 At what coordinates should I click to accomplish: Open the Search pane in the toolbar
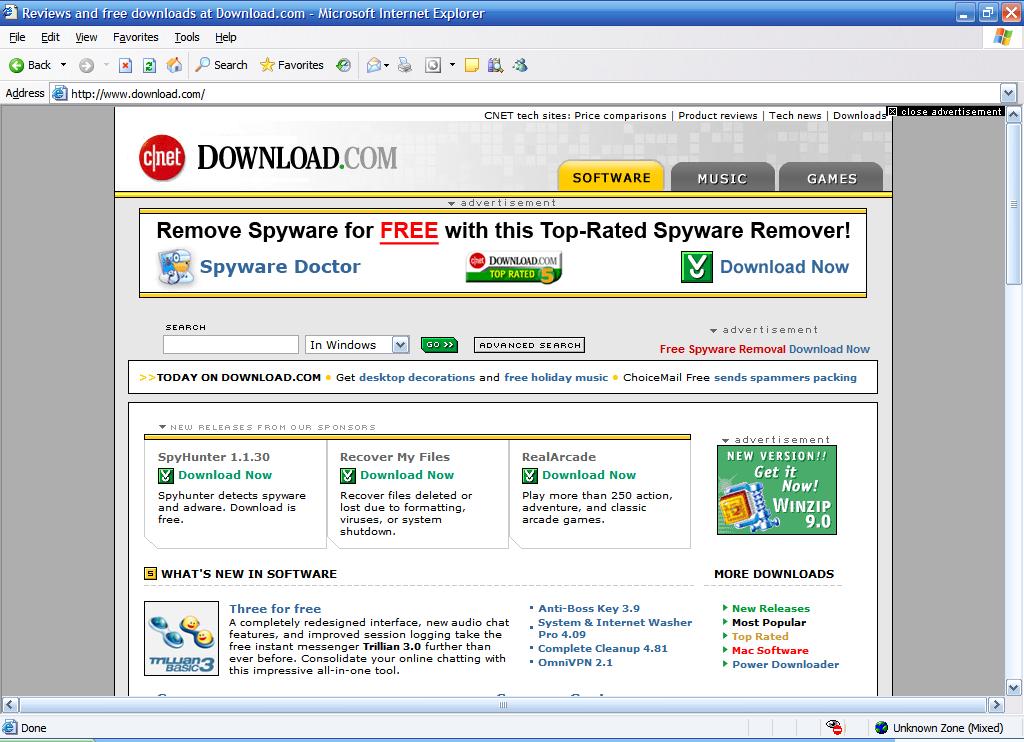(221, 65)
